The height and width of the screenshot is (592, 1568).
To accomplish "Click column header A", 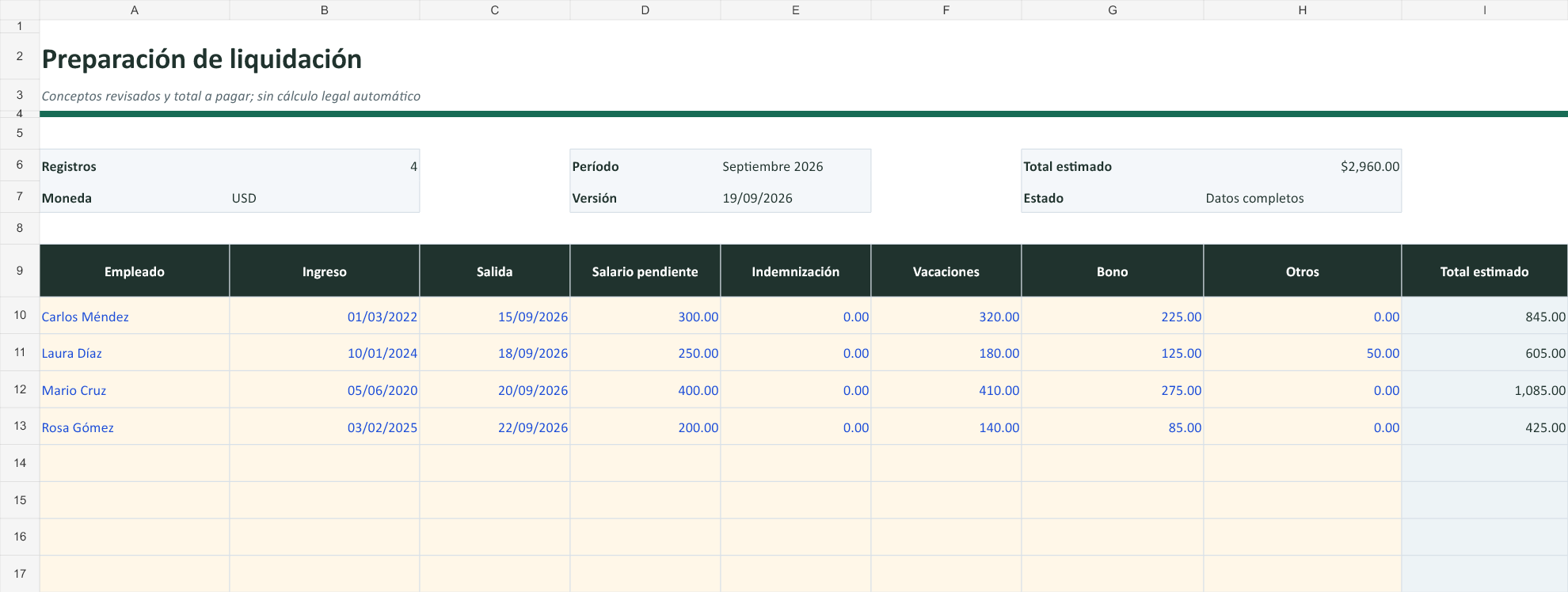I will 135,10.
